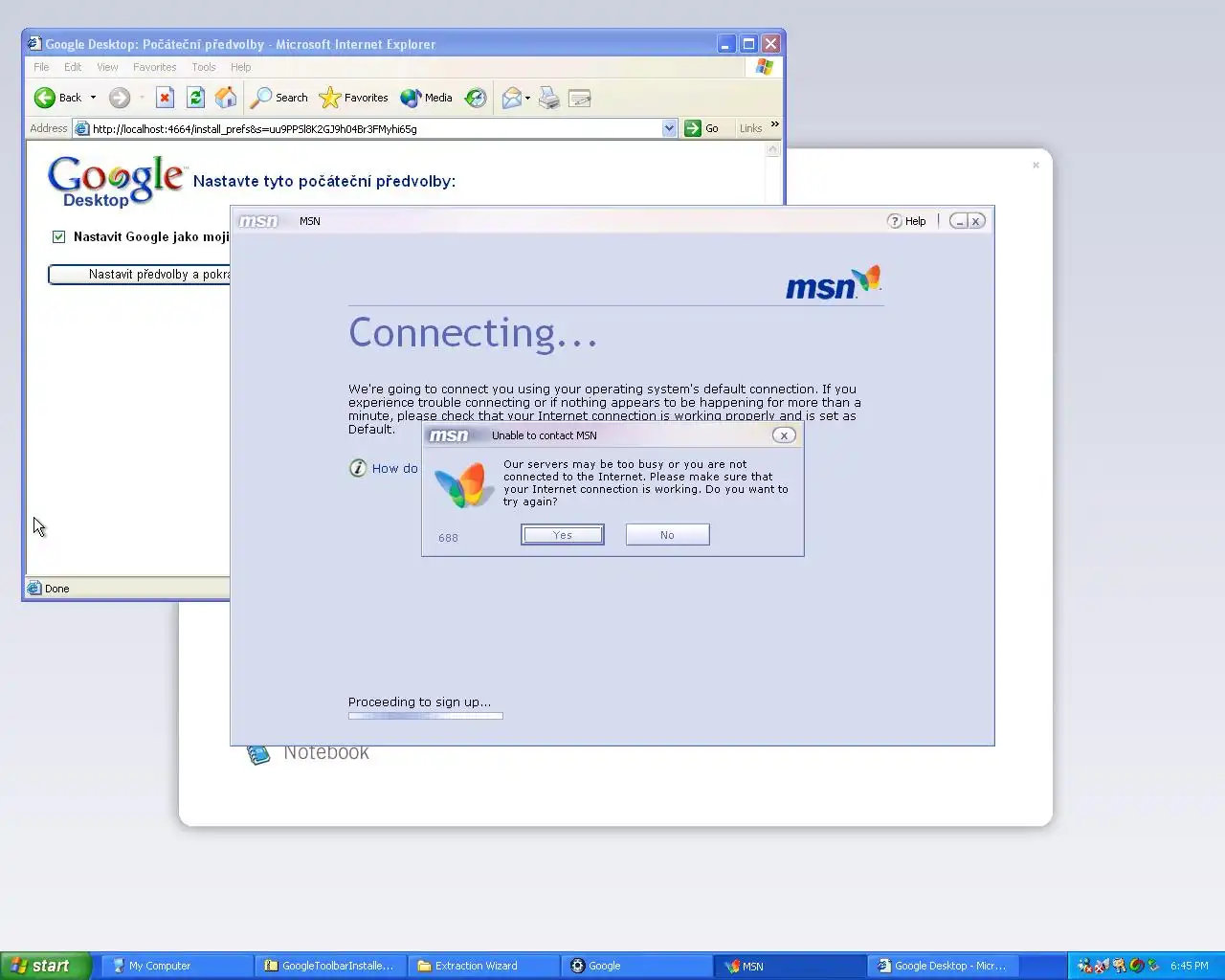Click the Edit icon in IE toolbar
This screenshot has width=1225, height=980.
pyautogui.click(x=580, y=98)
